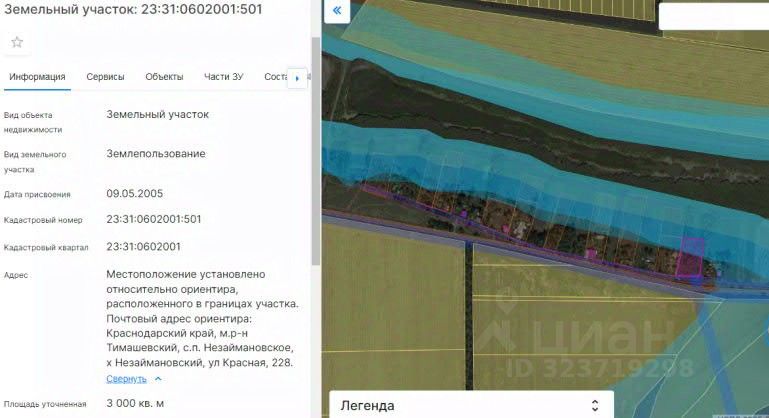This screenshot has height=418, width=769.
Task: Collapse the info panel with double-chevron
Action: coord(337,10)
